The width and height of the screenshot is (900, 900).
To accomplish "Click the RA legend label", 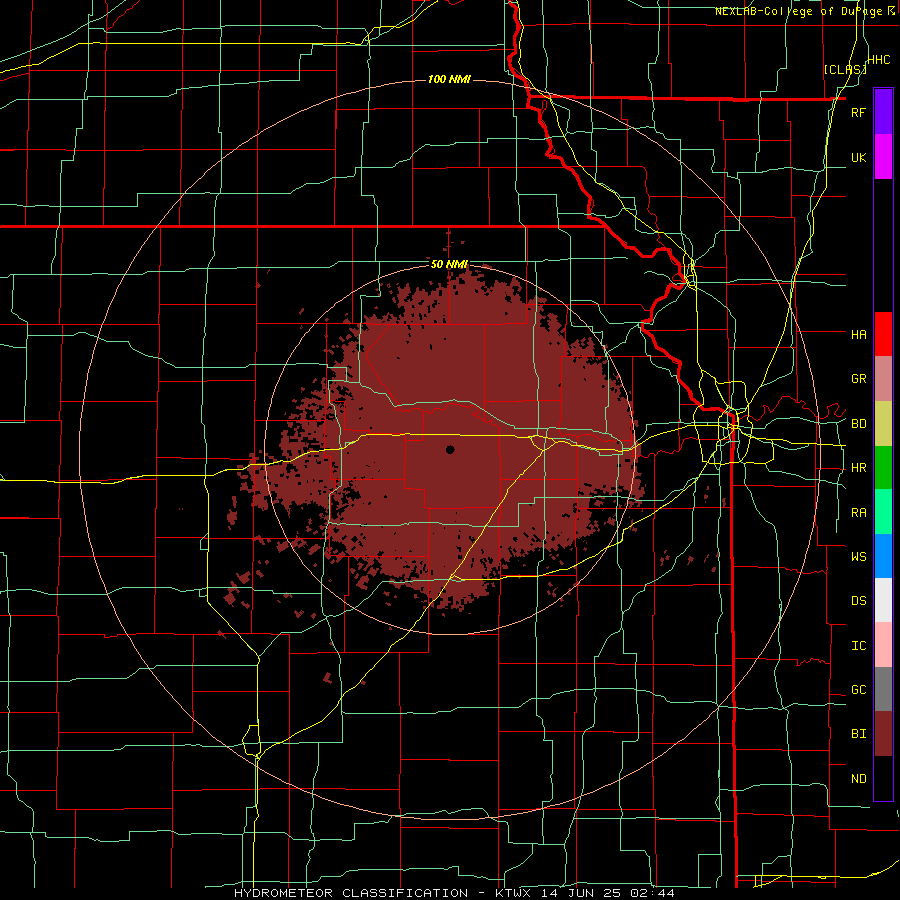I will point(858,513).
